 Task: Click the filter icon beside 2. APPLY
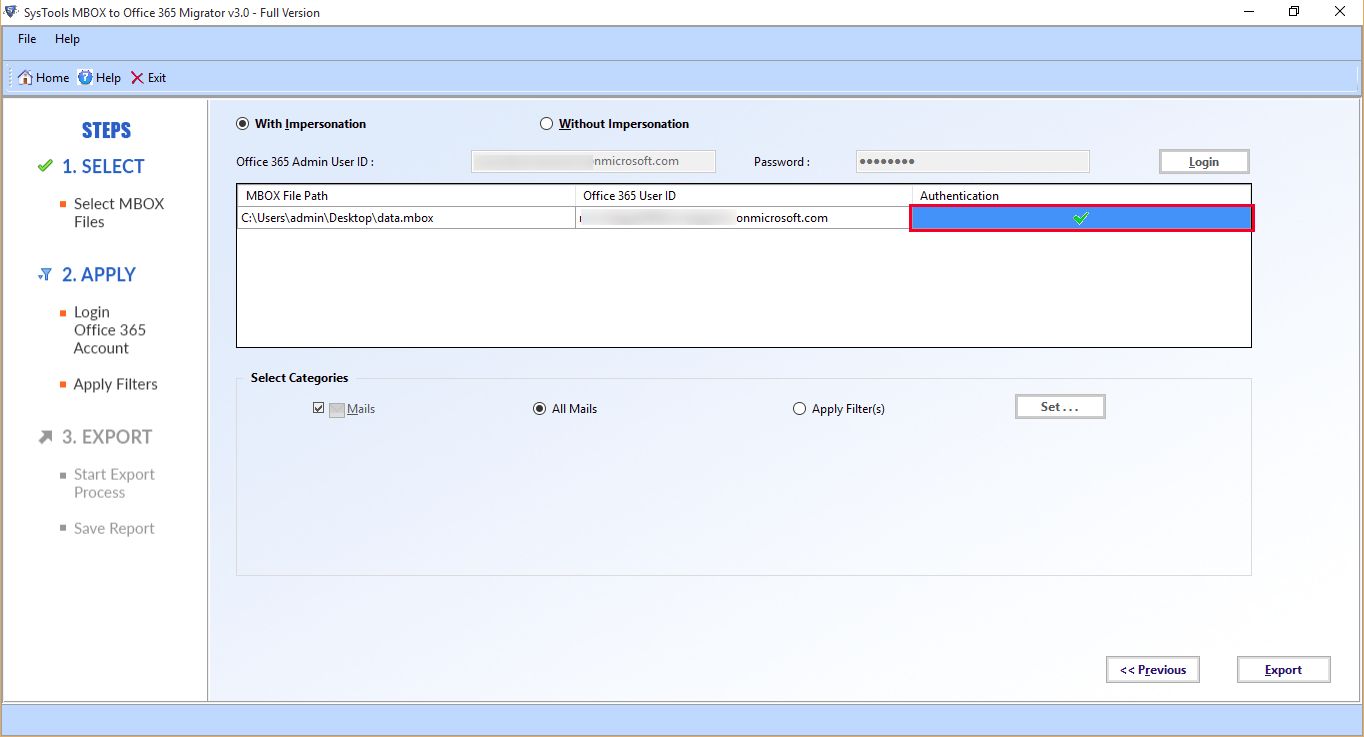point(45,274)
